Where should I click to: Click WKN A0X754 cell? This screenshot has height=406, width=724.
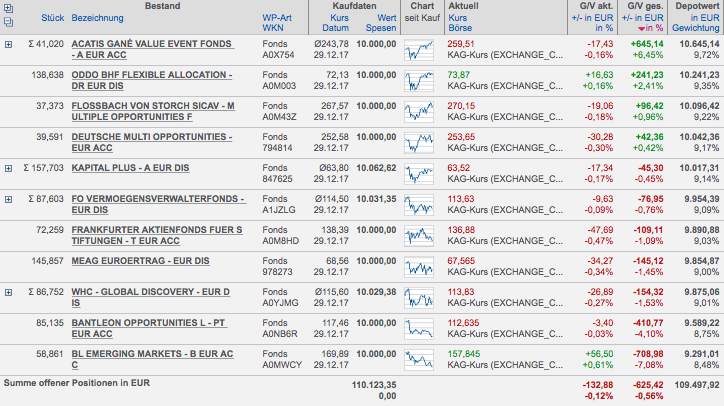point(279,55)
